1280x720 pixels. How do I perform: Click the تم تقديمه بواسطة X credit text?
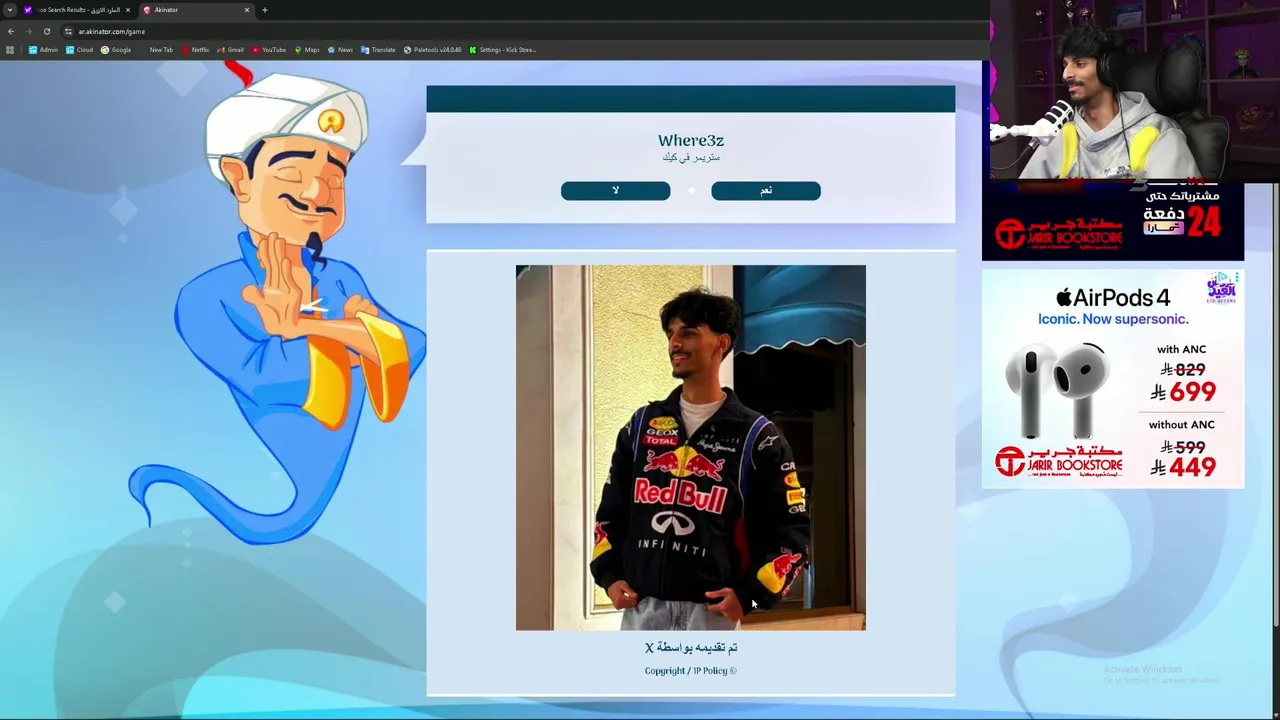click(691, 648)
